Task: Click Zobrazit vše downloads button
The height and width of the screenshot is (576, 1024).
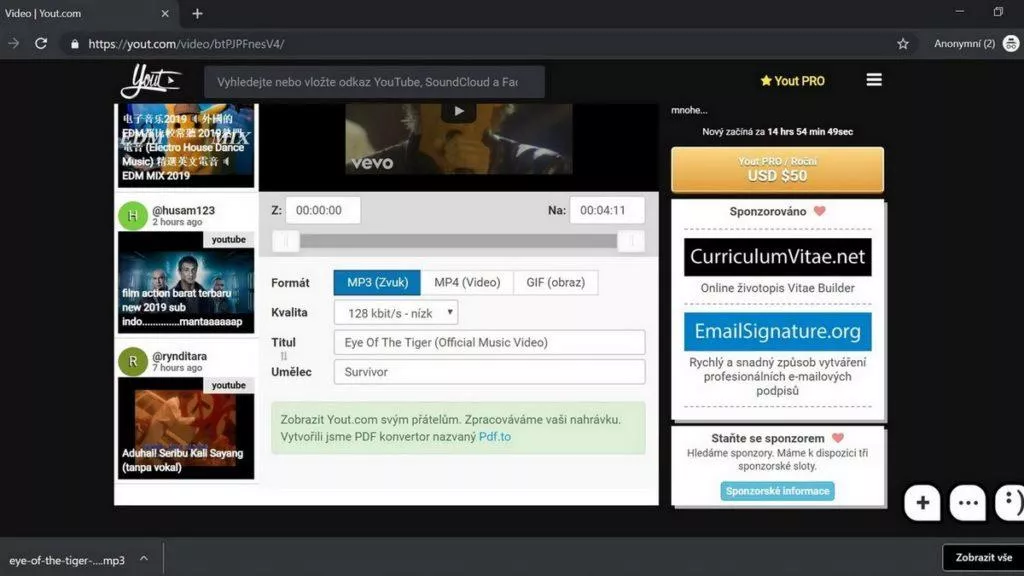Action: pos(984,558)
